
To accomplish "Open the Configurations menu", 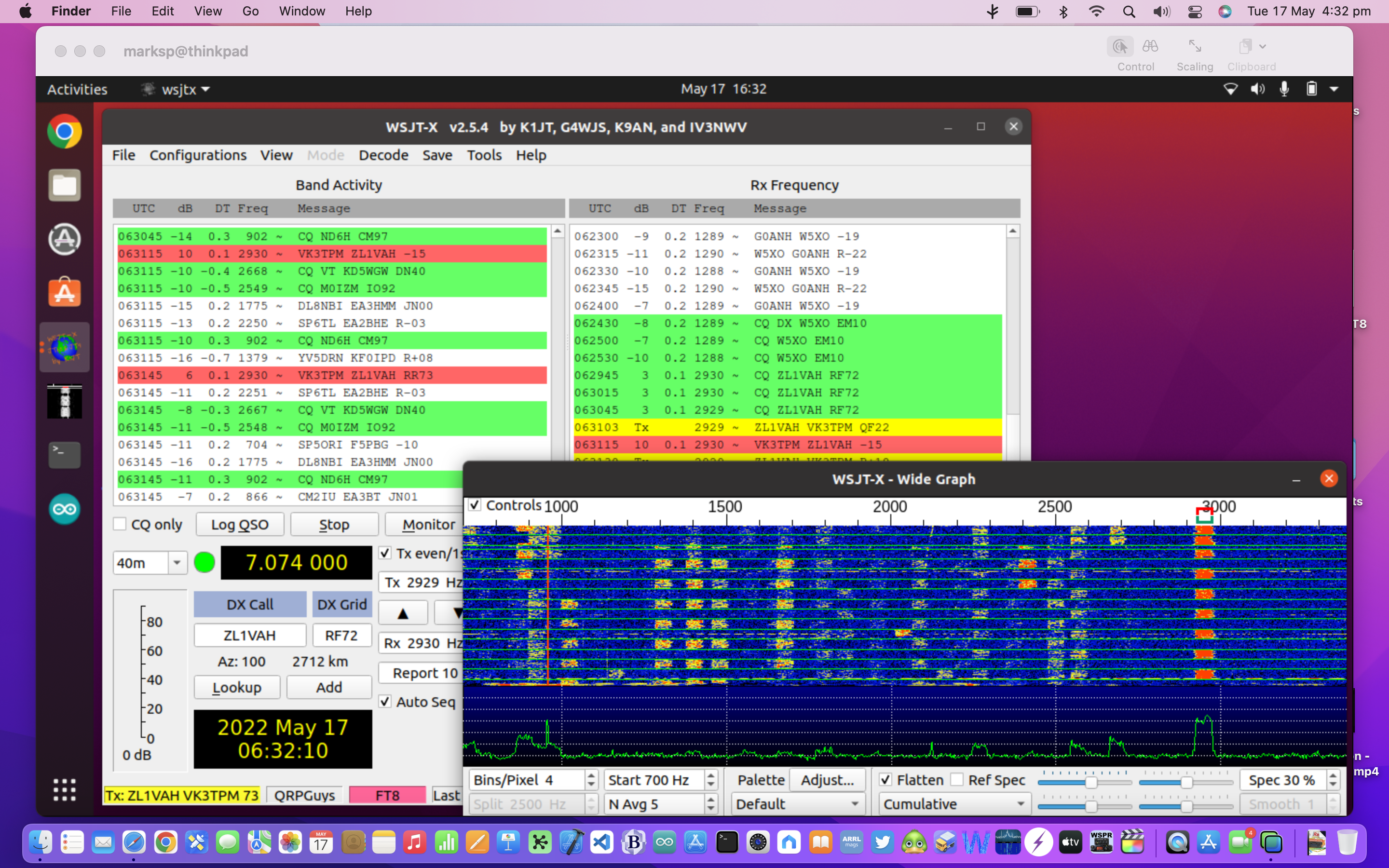I will 198,155.
